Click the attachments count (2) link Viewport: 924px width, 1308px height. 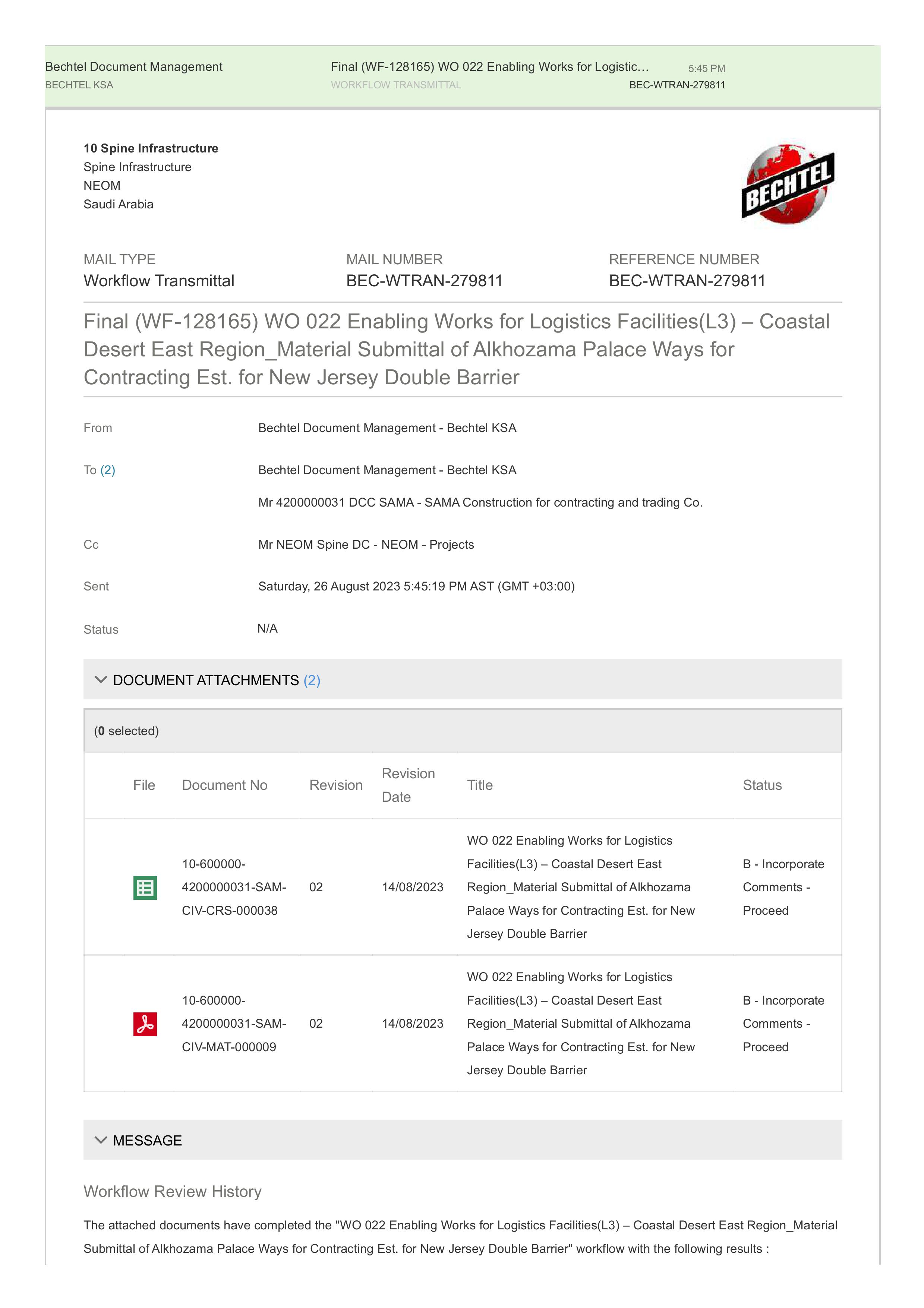point(312,680)
